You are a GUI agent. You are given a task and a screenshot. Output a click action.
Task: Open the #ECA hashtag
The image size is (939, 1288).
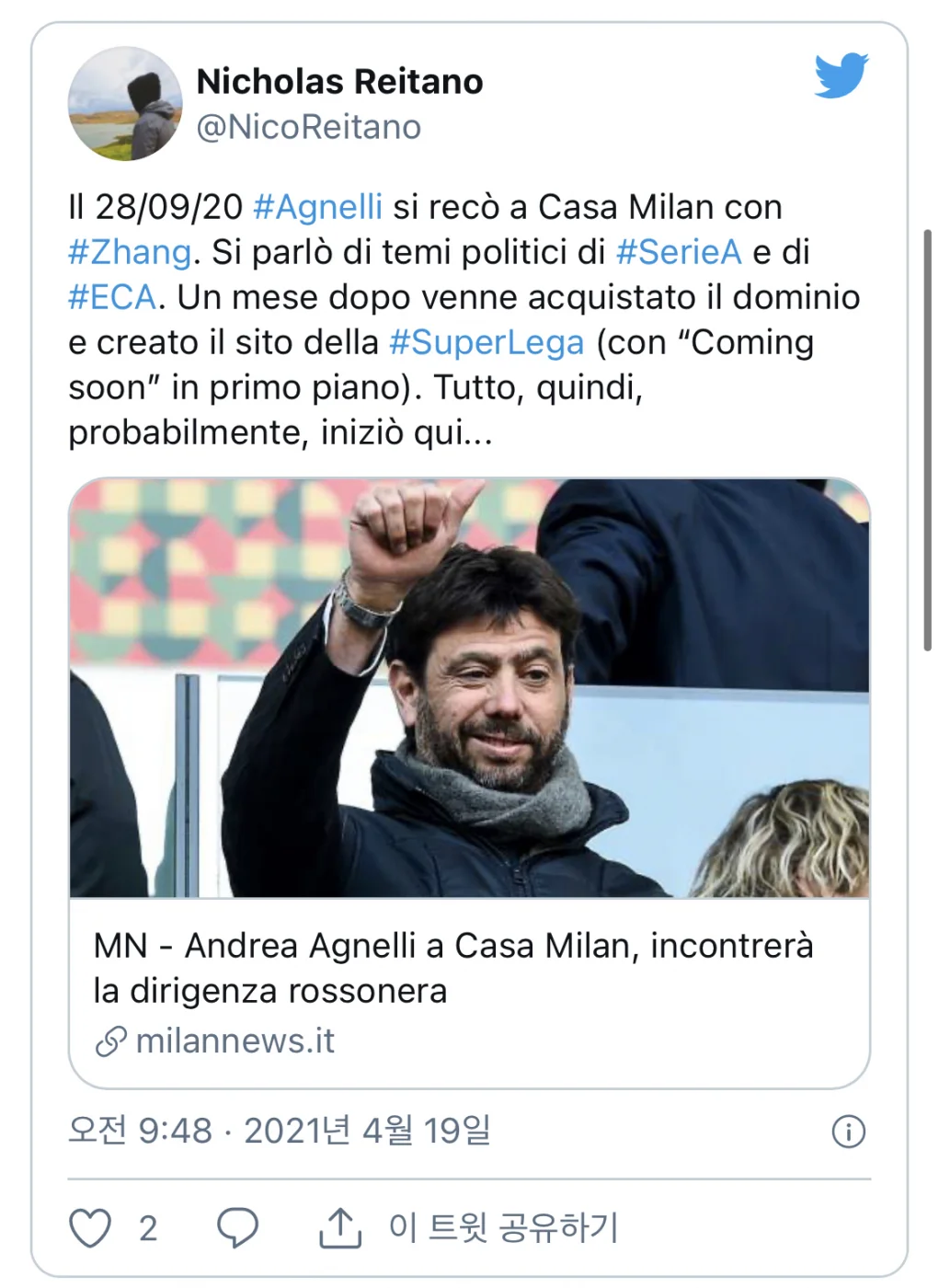(112, 297)
